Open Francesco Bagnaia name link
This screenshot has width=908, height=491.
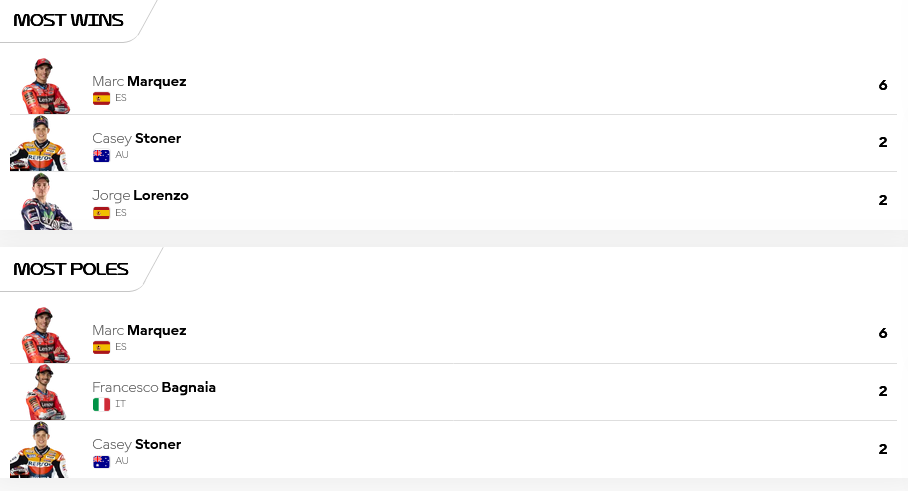[154, 387]
